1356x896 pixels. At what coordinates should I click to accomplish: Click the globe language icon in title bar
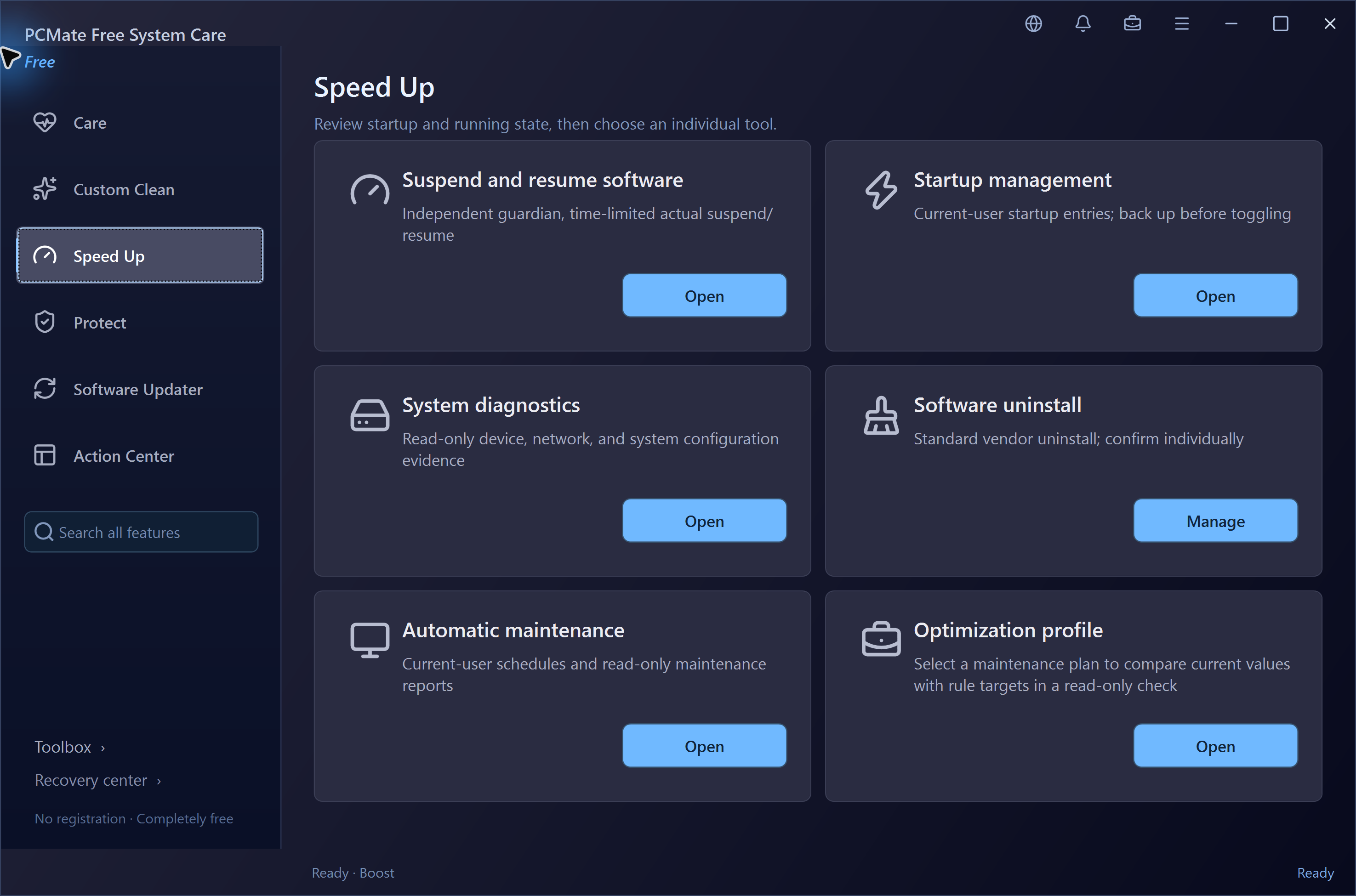[1033, 23]
